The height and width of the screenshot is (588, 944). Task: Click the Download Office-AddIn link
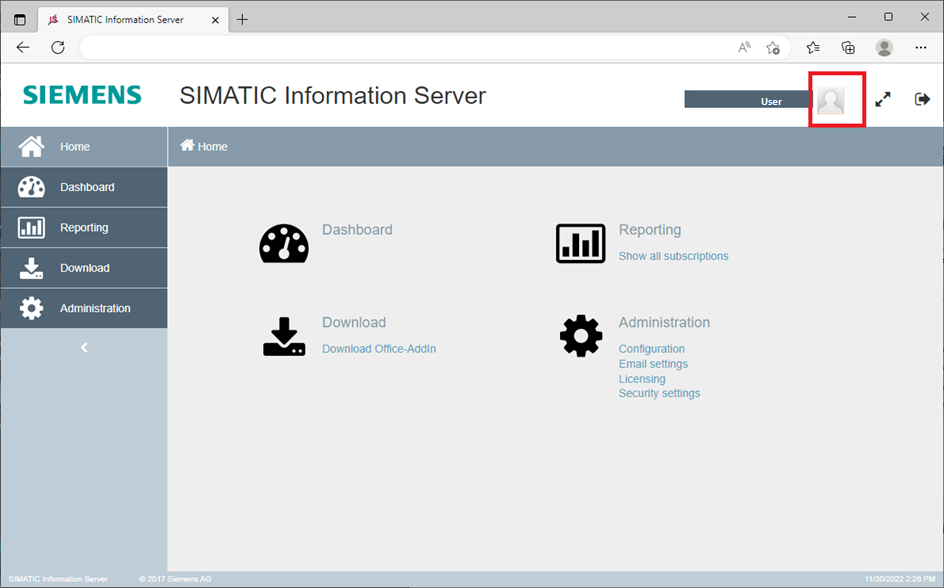pos(379,349)
